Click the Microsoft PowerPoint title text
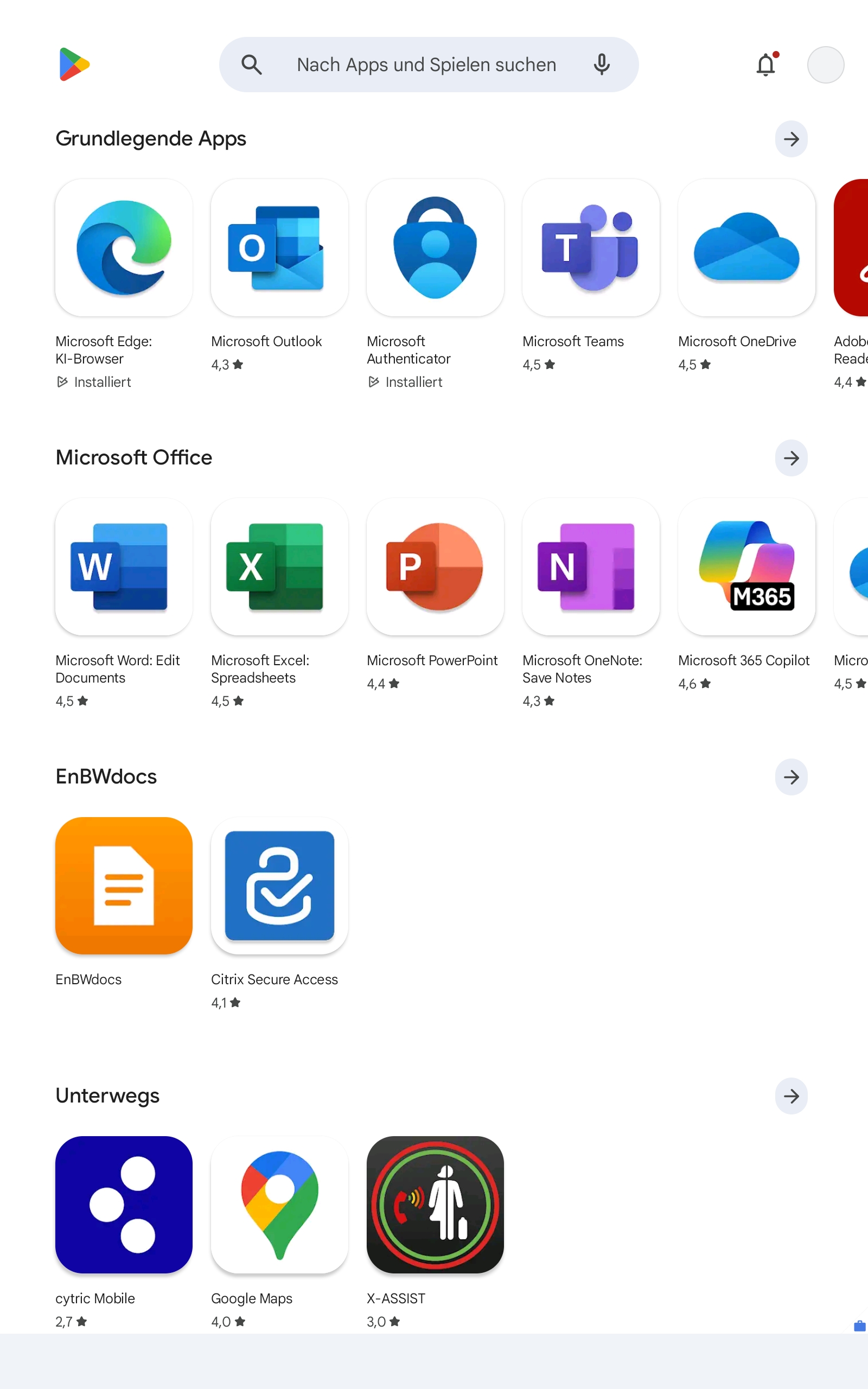Screen dimensions: 868x1389 (432, 661)
